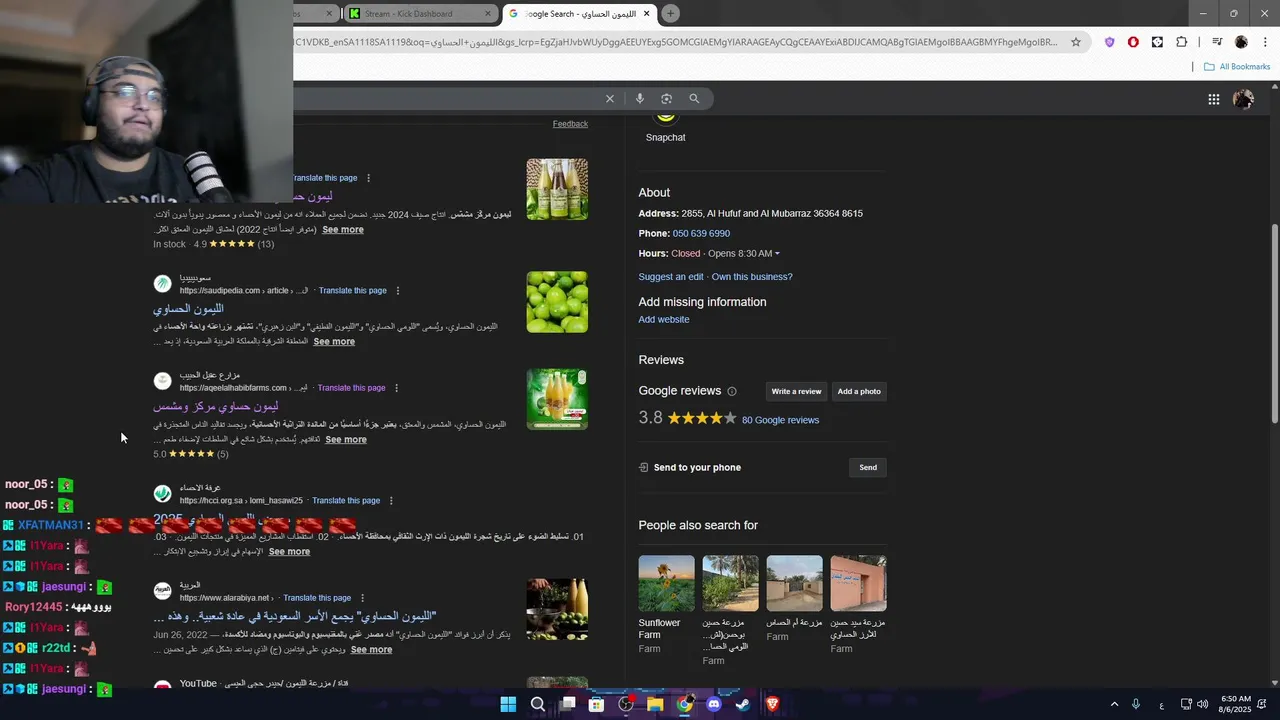Click Own this business?

click(x=752, y=277)
